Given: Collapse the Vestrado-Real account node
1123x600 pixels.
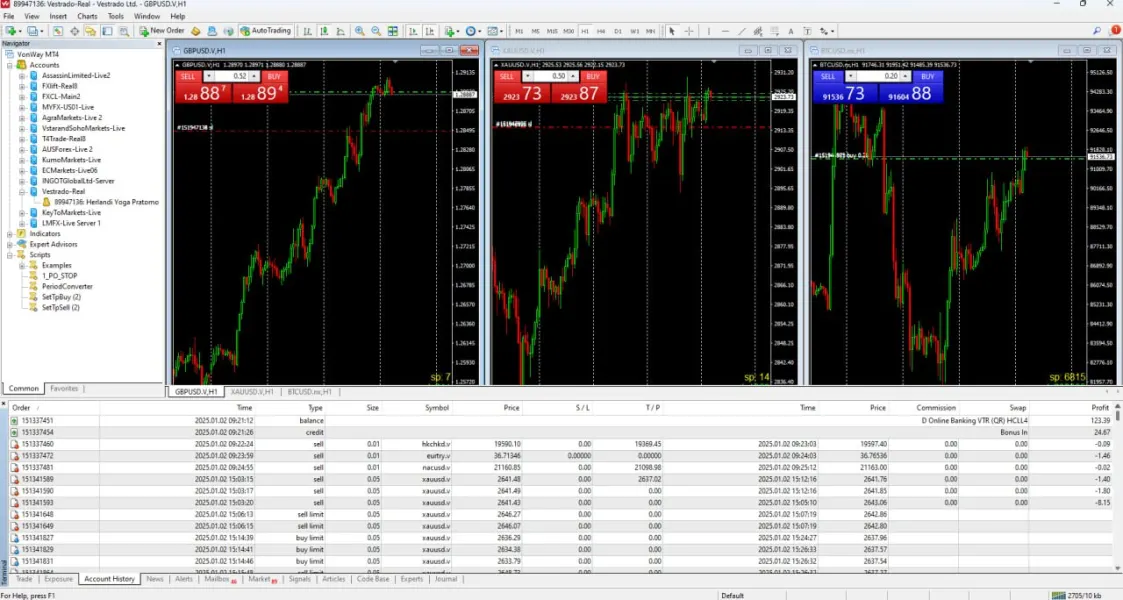Looking at the screenshot, I should click(x=22, y=192).
